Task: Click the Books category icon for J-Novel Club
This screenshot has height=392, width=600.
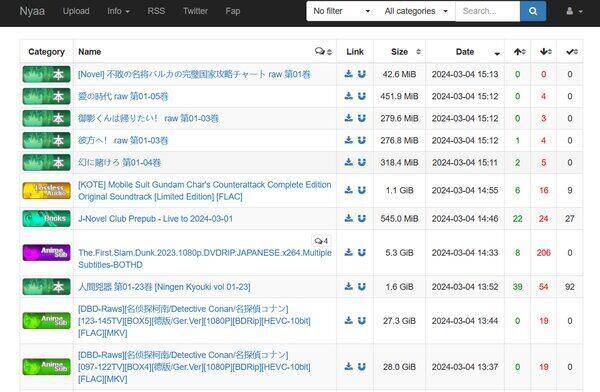Action: pyautogui.click(x=46, y=219)
